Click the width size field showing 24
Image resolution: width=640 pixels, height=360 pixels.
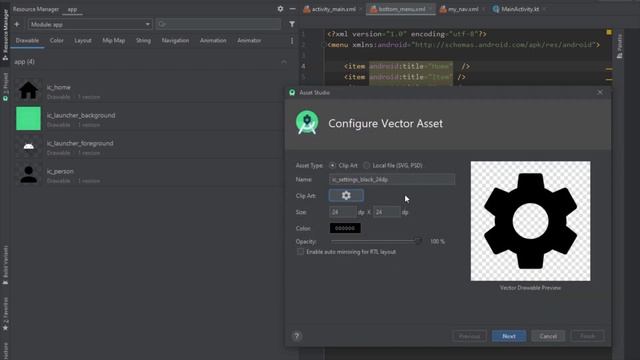(342, 212)
